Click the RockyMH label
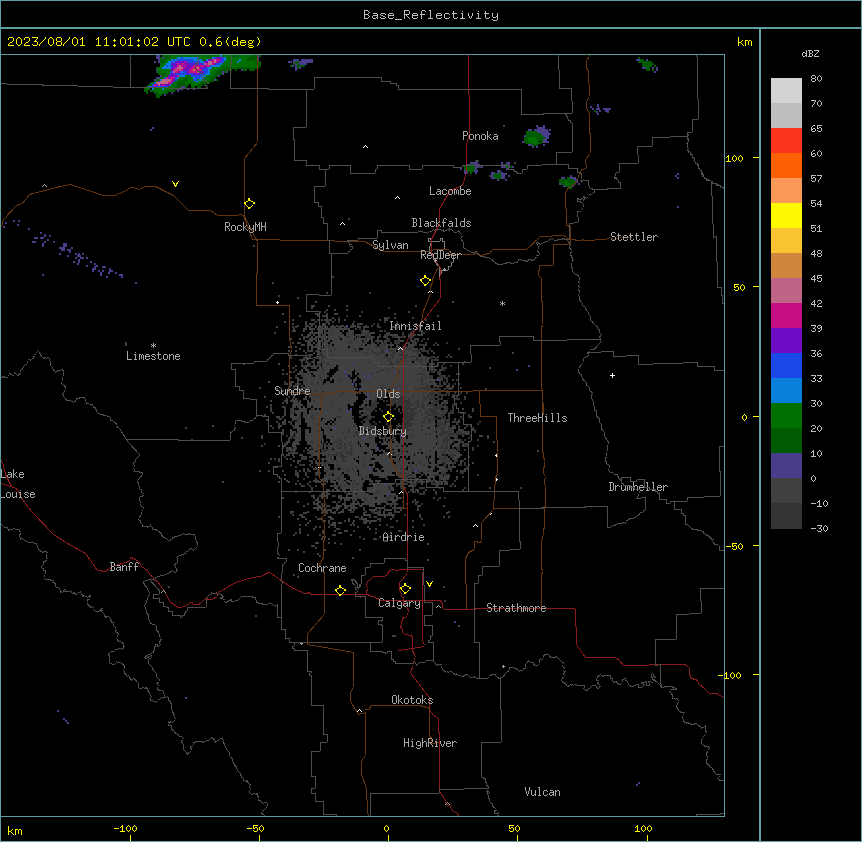862x842 pixels. [x=245, y=227]
